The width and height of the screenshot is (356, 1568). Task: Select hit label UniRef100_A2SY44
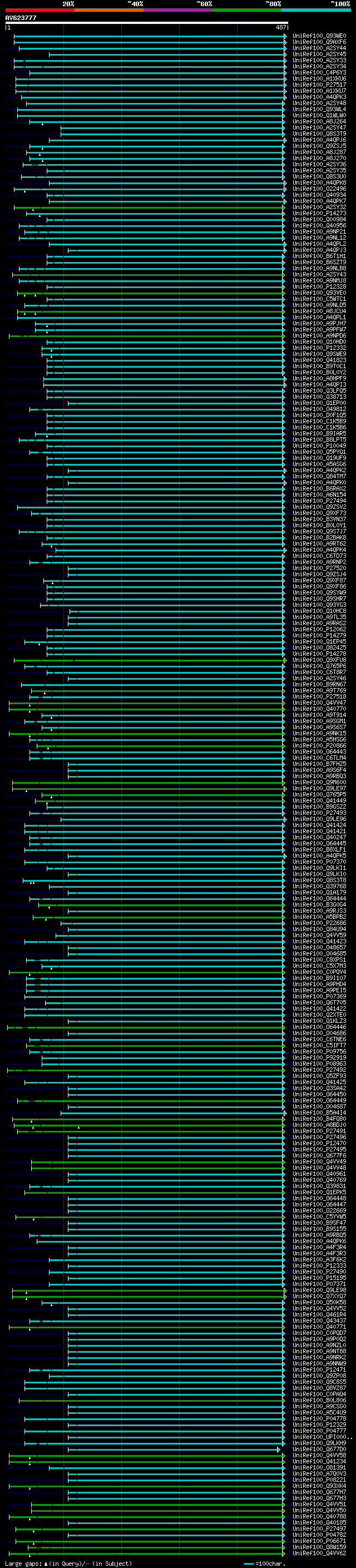[x=319, y=48]
